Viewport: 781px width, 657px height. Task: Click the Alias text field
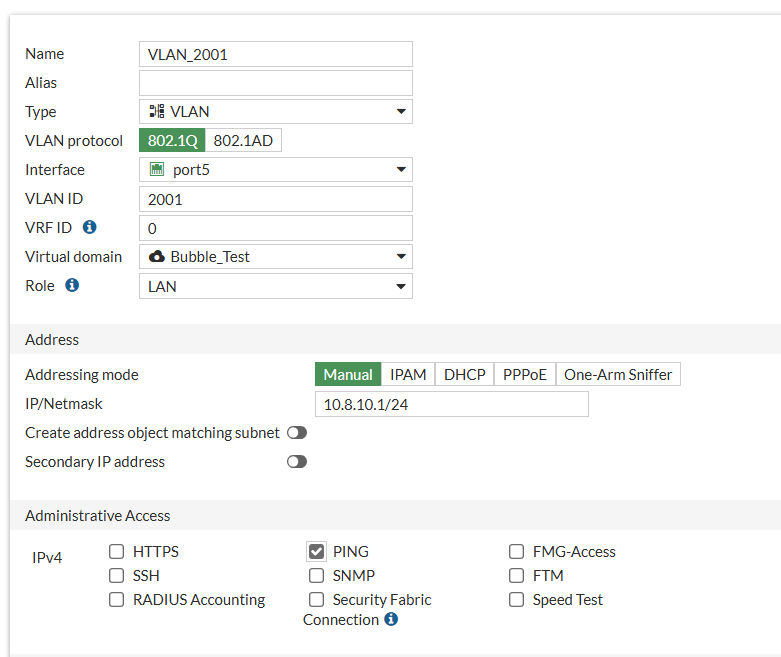[275, 83]
